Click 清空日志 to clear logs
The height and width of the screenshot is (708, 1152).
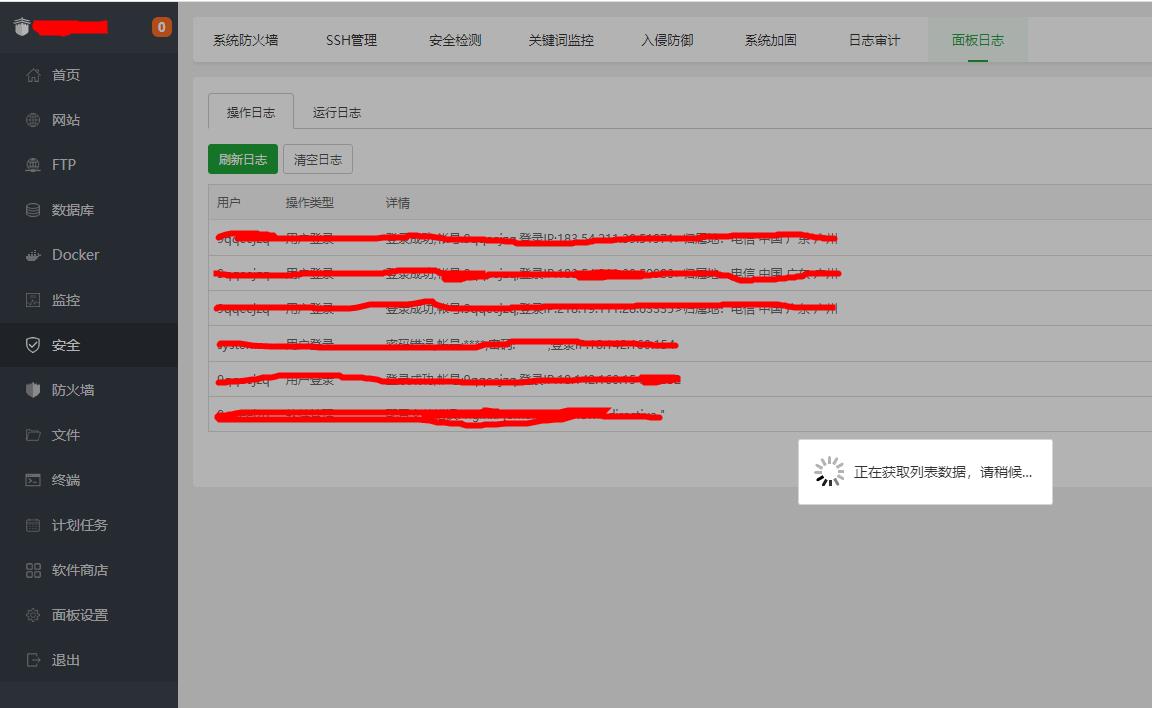tap(317, 159)
